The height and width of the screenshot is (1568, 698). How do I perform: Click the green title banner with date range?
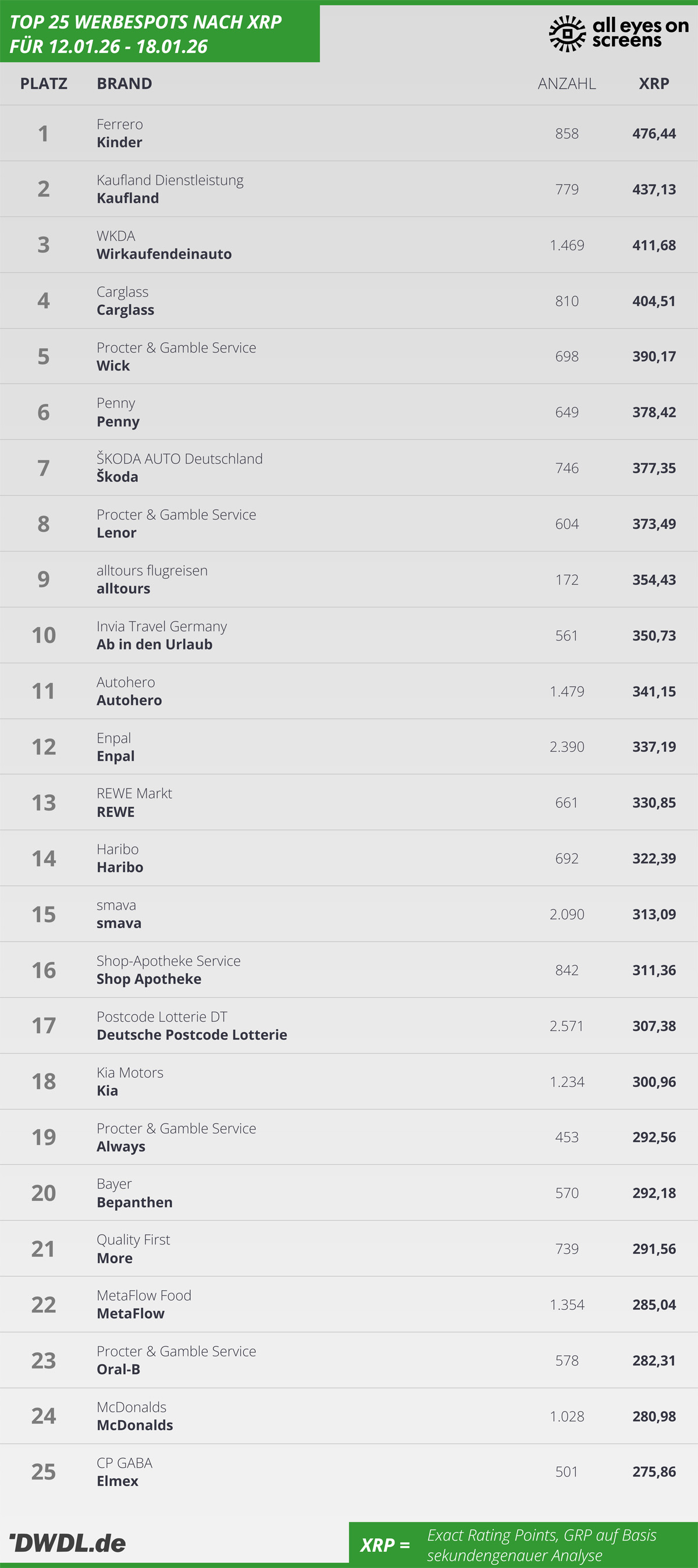click(159, 34)
